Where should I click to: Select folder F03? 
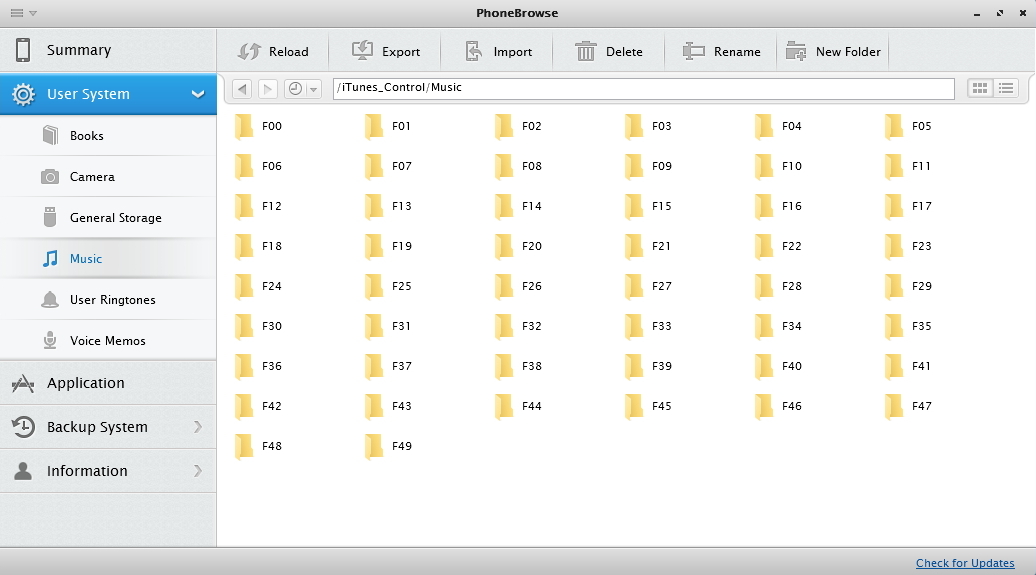coord(648,126)
